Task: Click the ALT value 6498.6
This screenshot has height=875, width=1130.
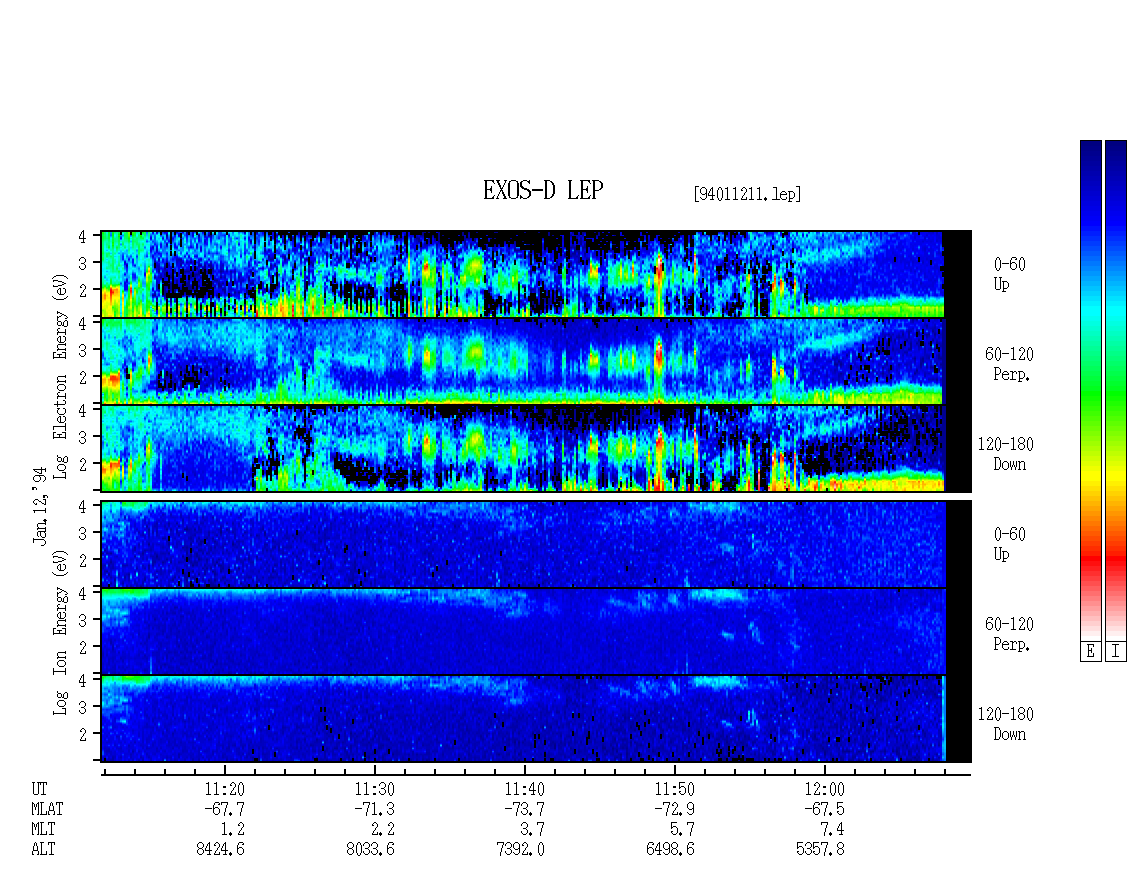Action: click(x=670, y=849)
